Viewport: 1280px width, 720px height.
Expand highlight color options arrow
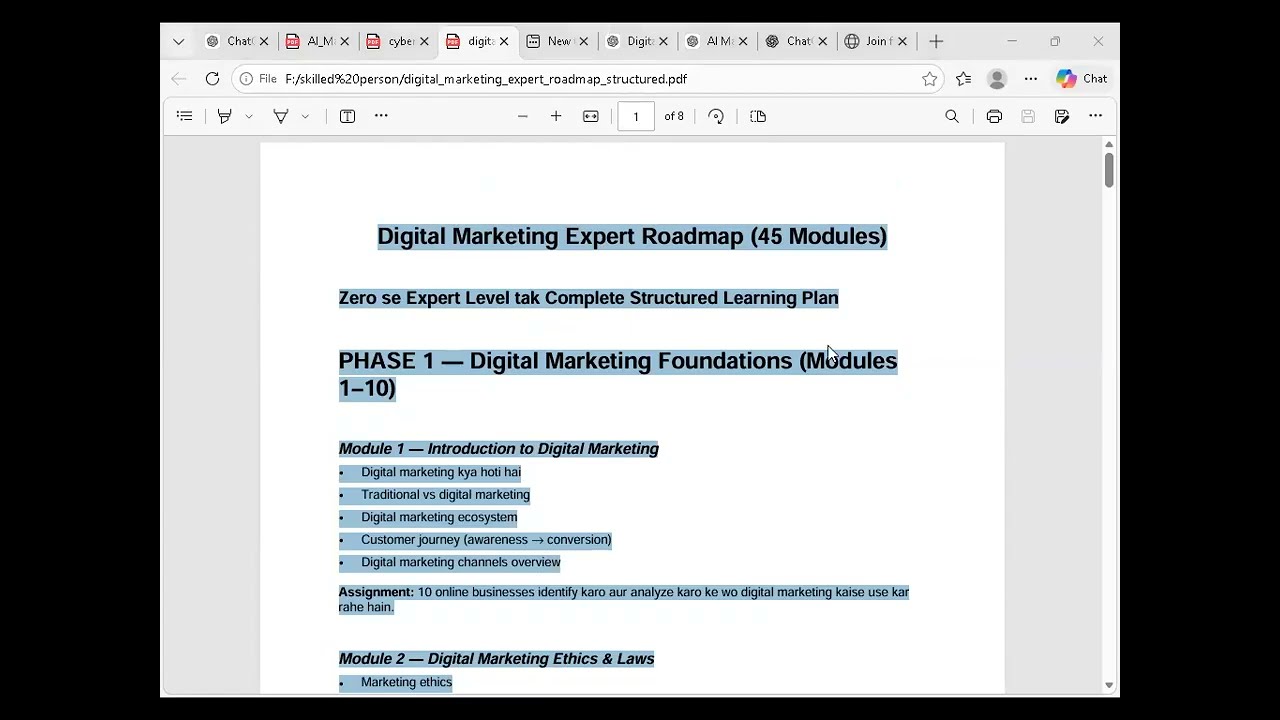click(249, 116)
